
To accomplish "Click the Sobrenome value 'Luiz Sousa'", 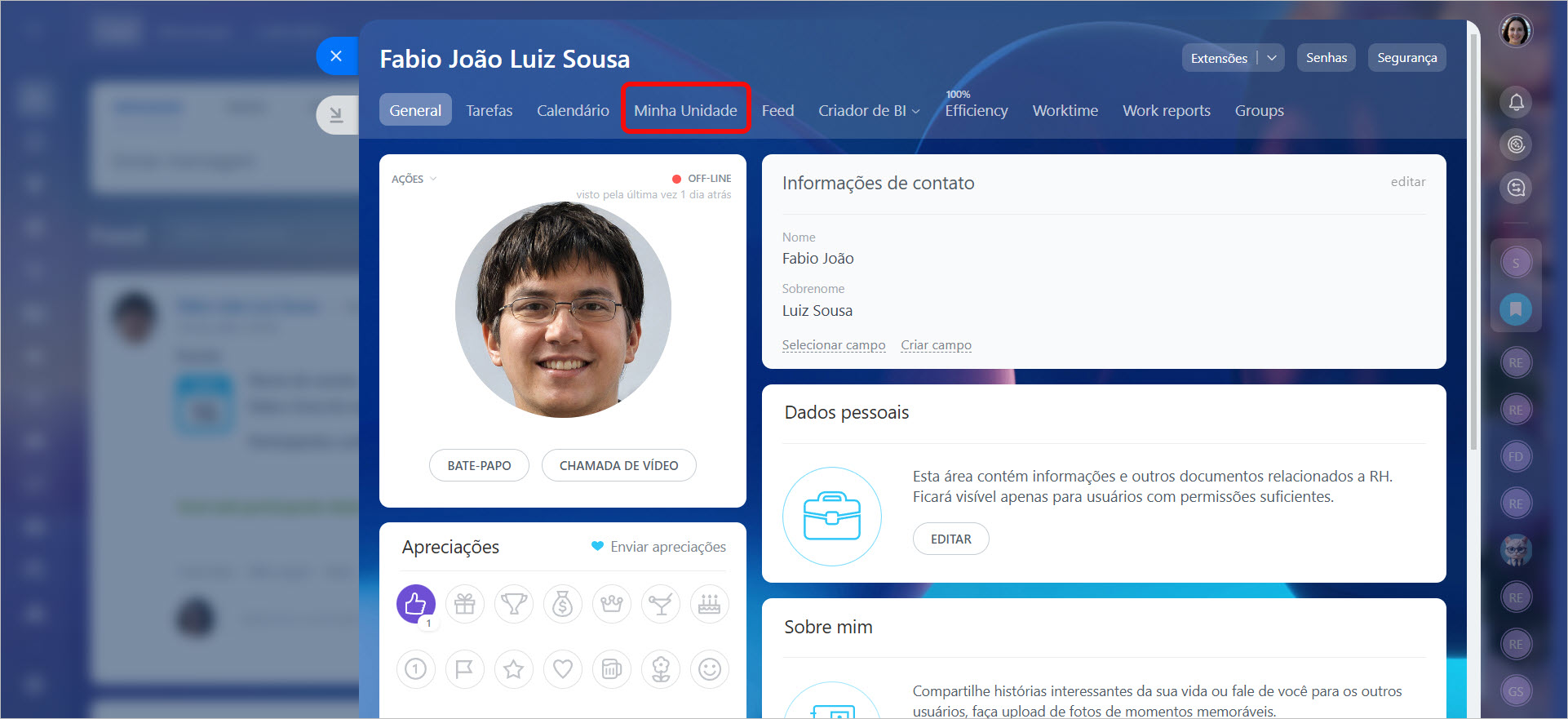I will pyautogui.click(x=817, y=311).
